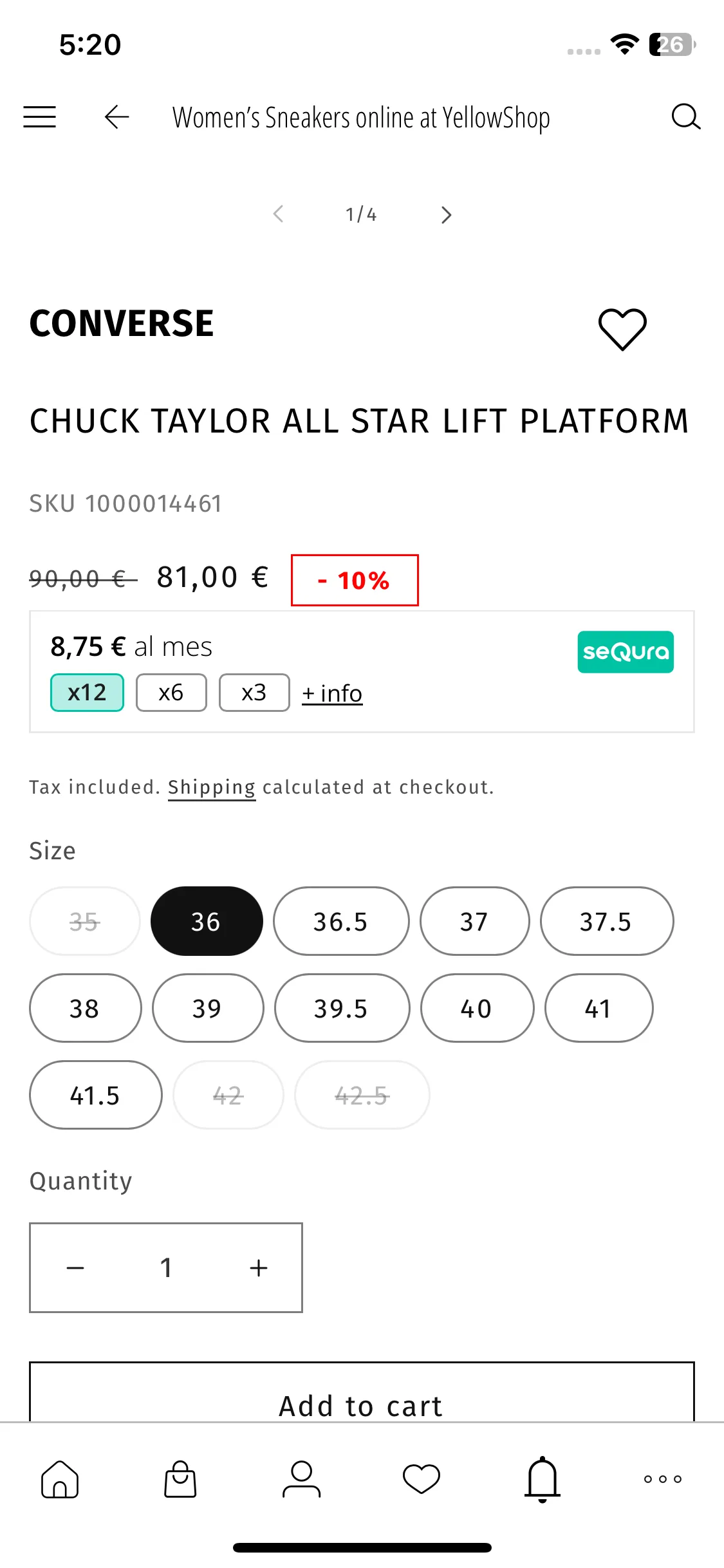
Task: Show next product image
Action: tap(446, 214)
